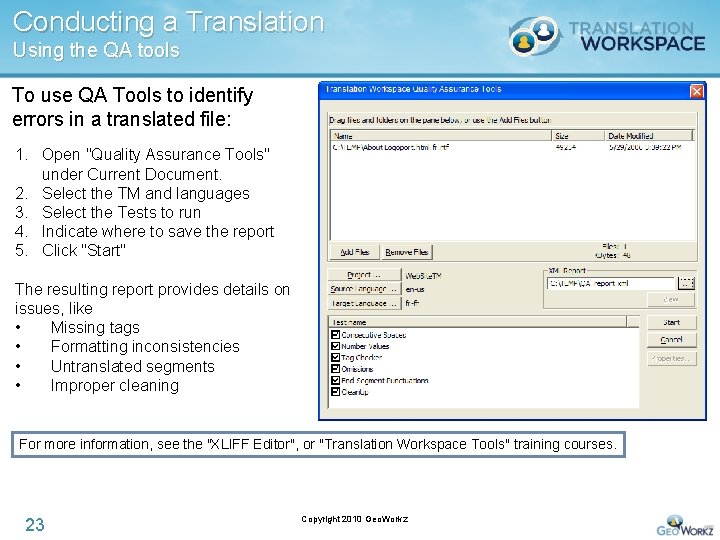Viewport: 720px width, 540px height.
Task: Click the Translation Workspace logo icon
Action: [535, 36]
